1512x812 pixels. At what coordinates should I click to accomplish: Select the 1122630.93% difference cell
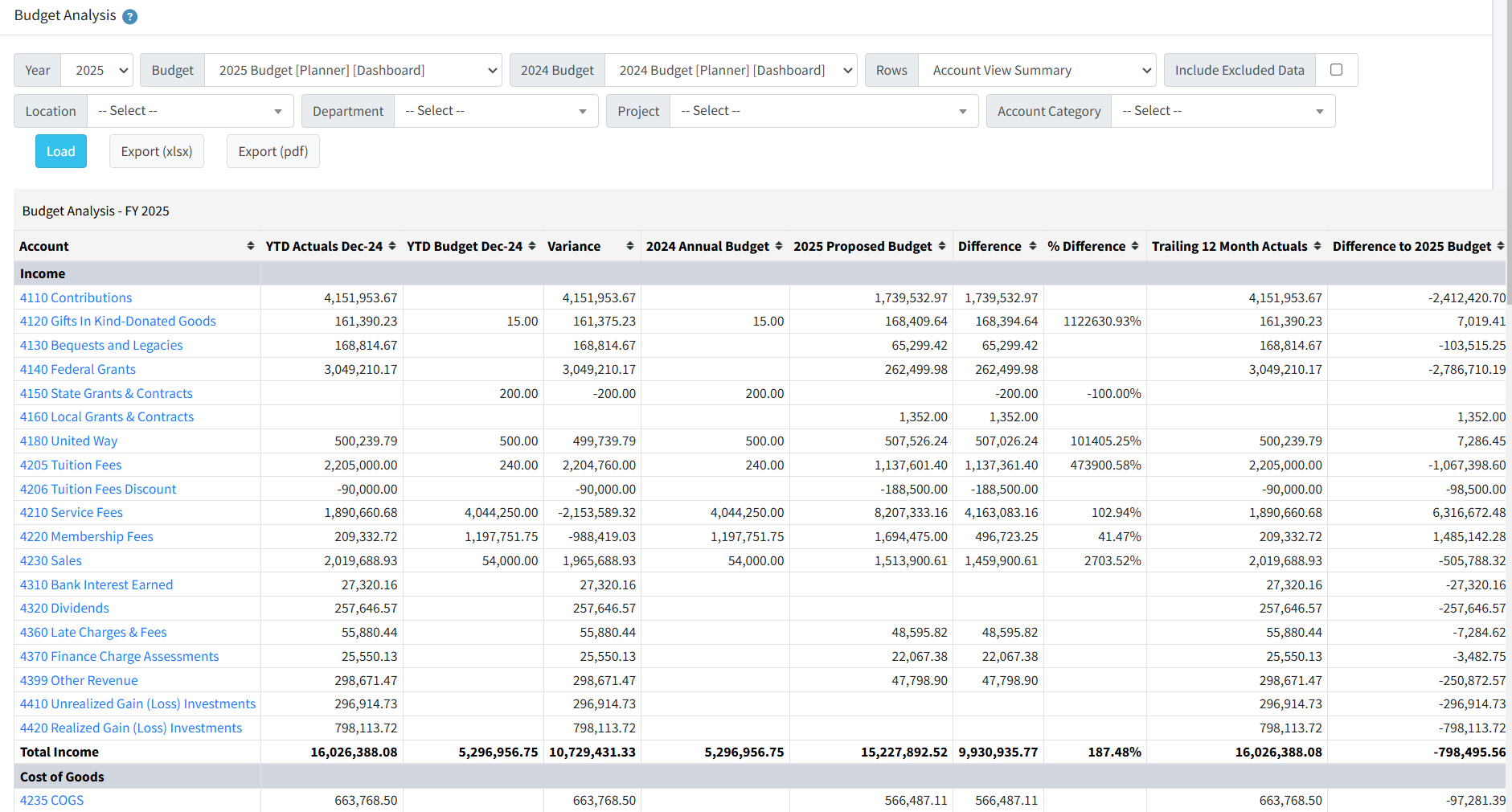coord(1102,321)
